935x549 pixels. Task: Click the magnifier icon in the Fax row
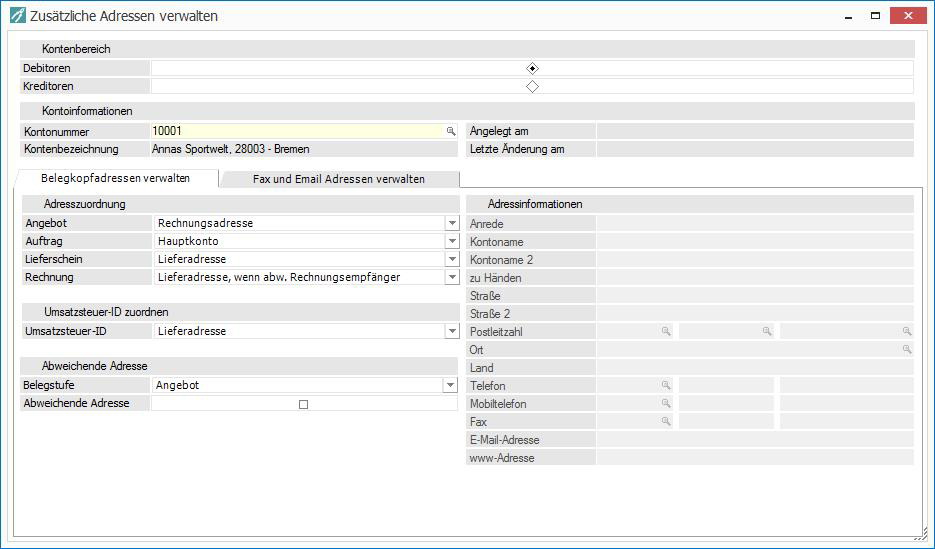point(666,421)
